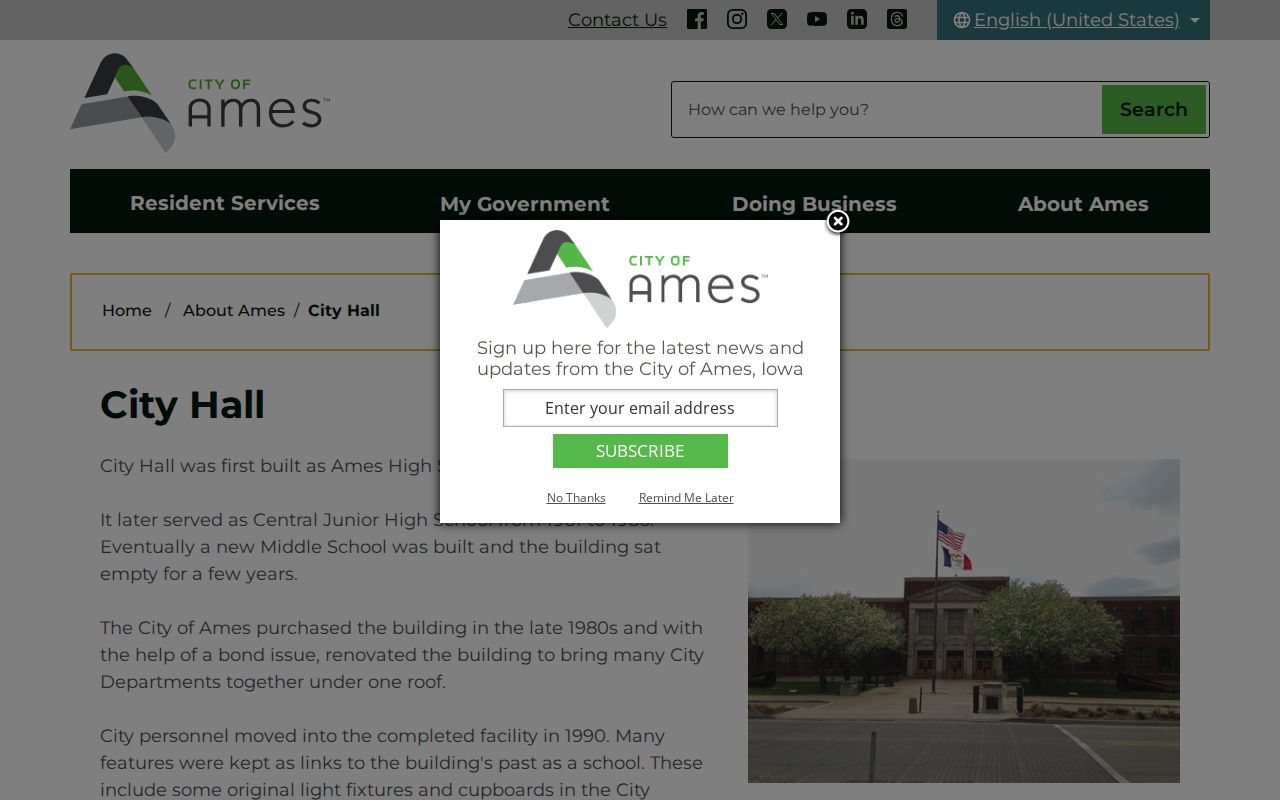
Task: Expand the English (United States) language dropdown
Action: click(x=1073, y=20)
